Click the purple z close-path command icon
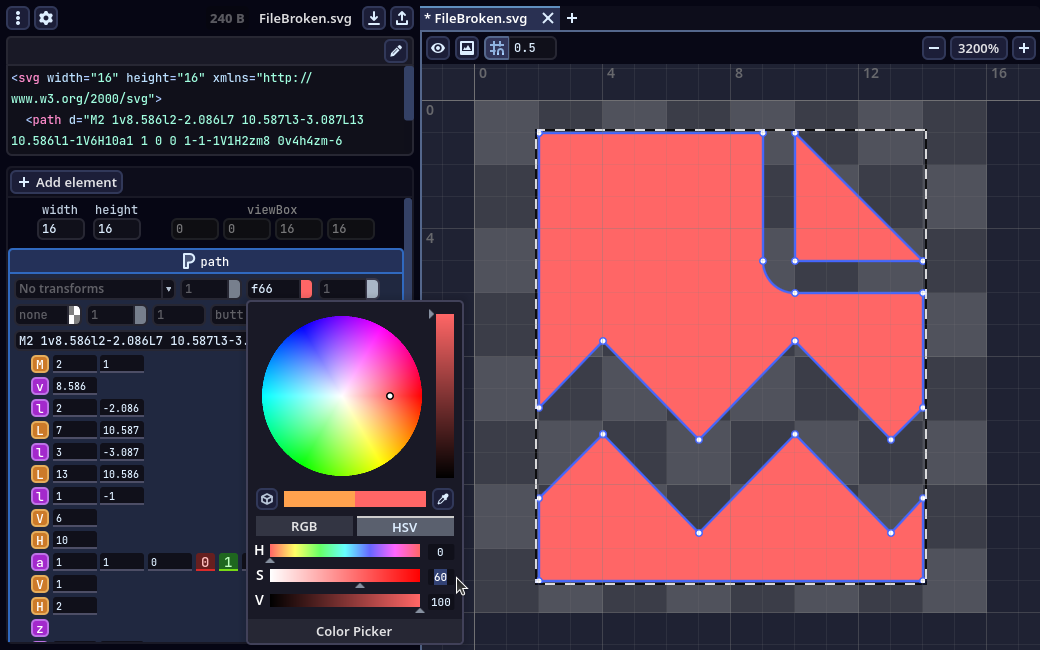 [40, 628]
